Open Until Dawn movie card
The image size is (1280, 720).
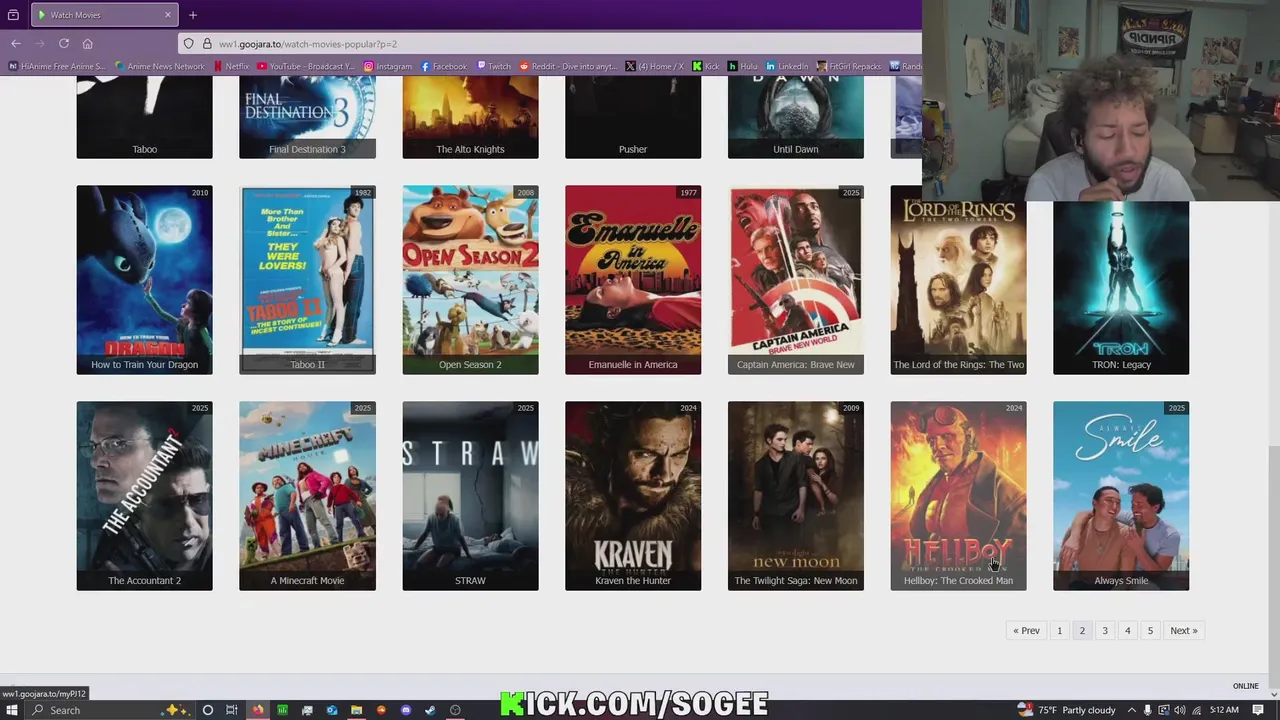click(x=796, y=118)
